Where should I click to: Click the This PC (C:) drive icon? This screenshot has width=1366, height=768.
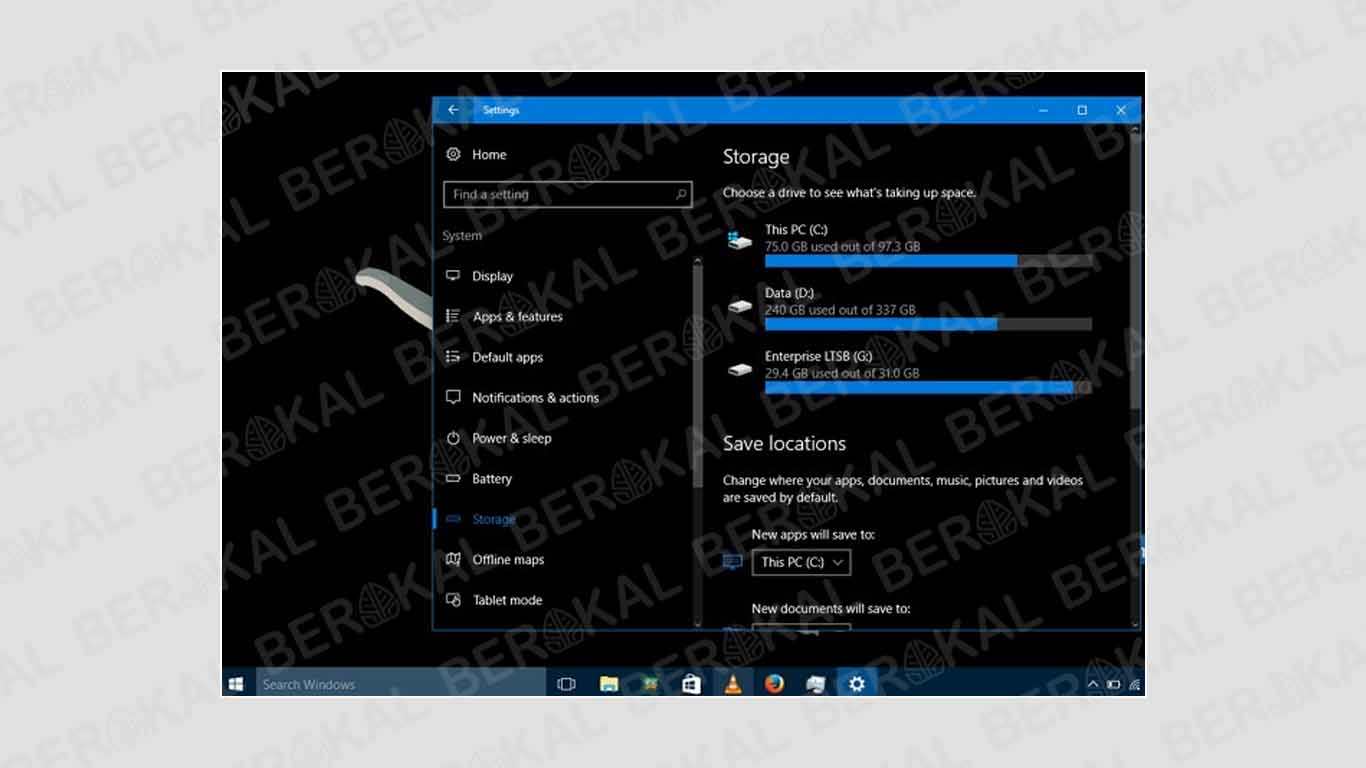click(740, 240)
